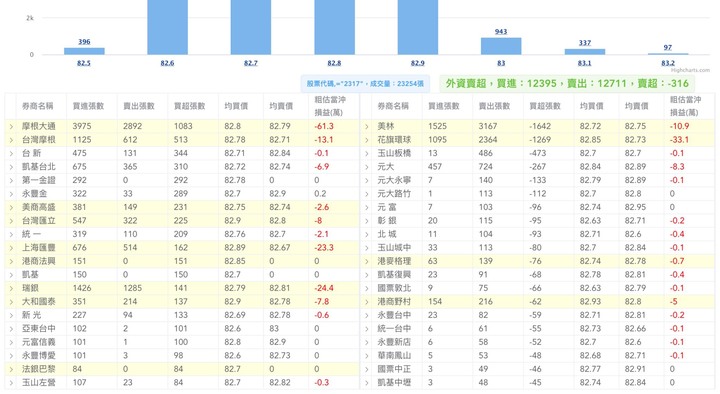Click the 1426 buy volume cell

click(x=82, y=288)
